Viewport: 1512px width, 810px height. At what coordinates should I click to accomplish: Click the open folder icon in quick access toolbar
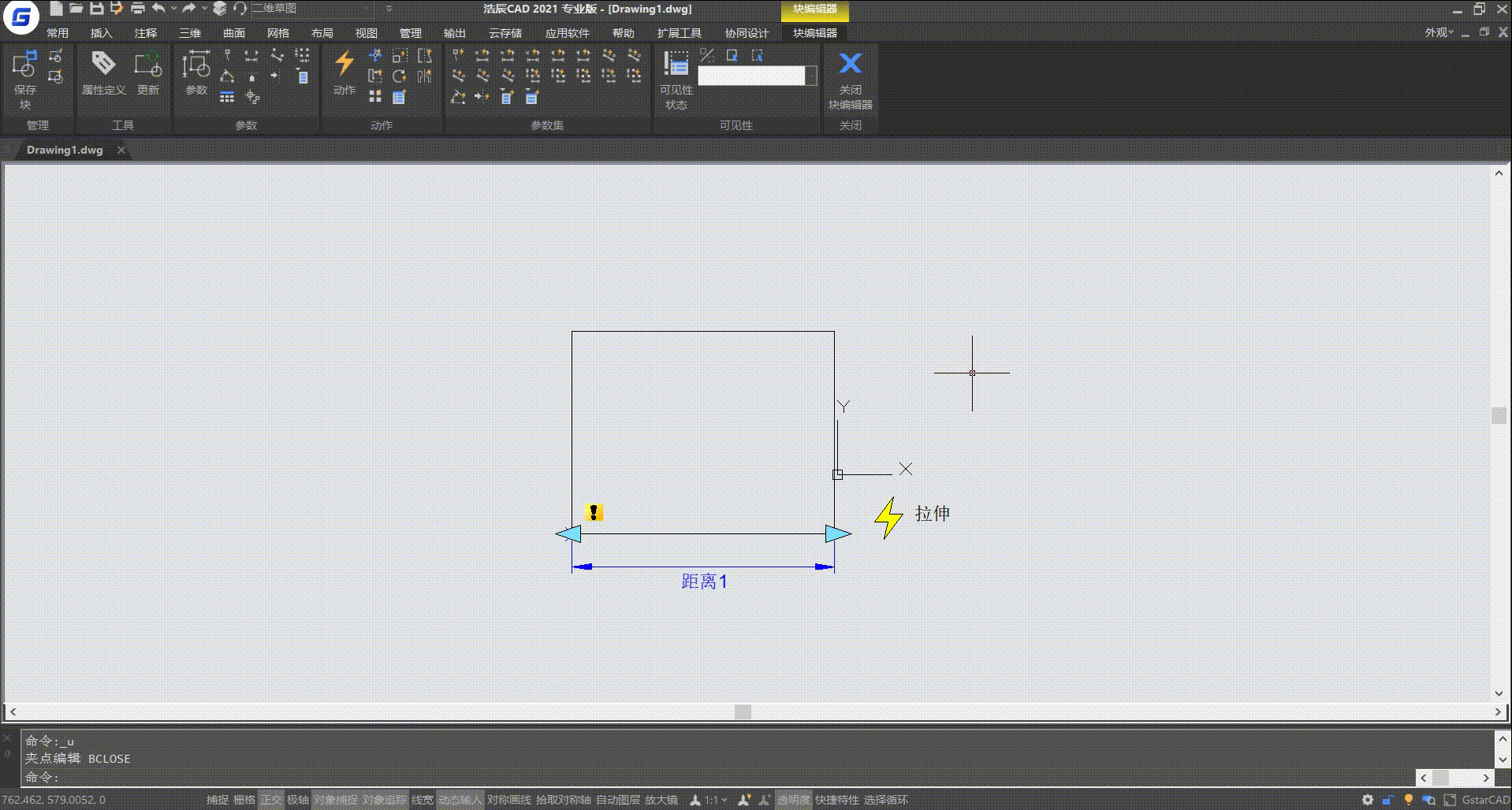pos(76,9)
